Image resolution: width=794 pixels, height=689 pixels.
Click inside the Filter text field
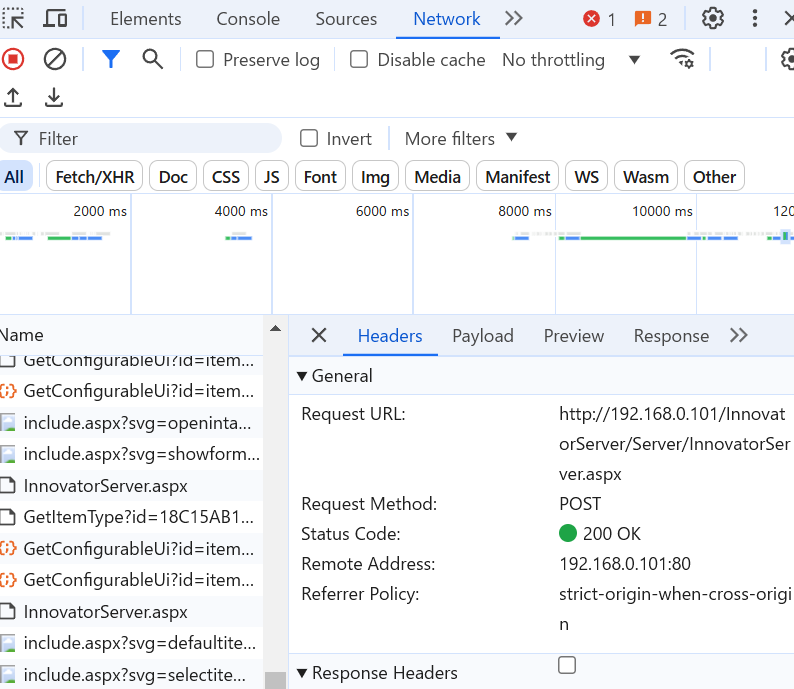coord(150,139)
